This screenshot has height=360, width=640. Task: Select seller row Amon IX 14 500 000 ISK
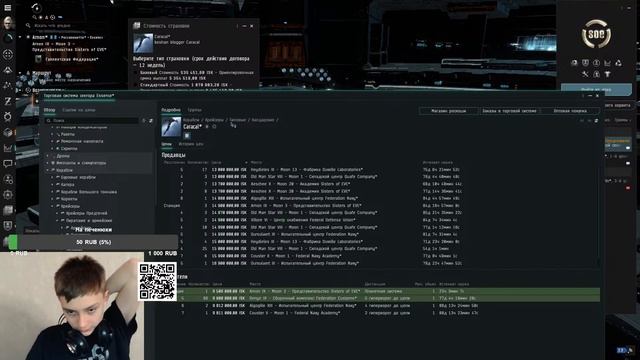[380, 206]
